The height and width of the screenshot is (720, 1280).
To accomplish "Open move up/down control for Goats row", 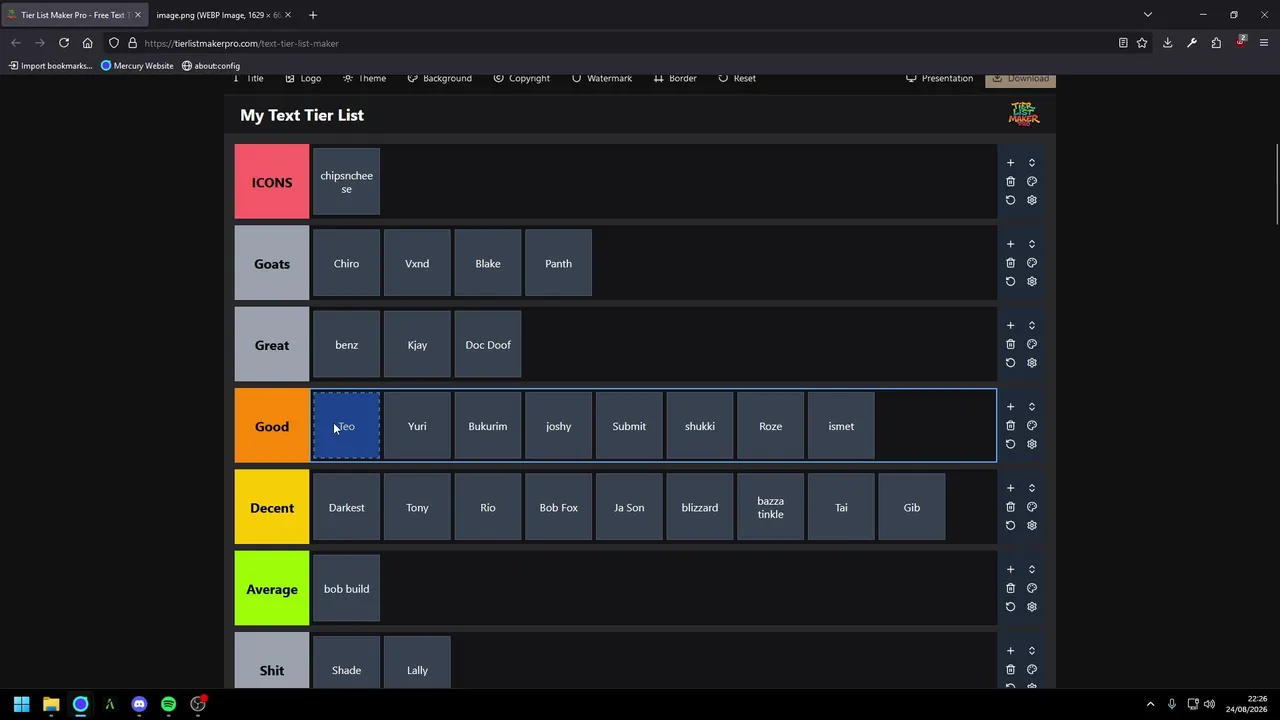I will pos(1032,244).
